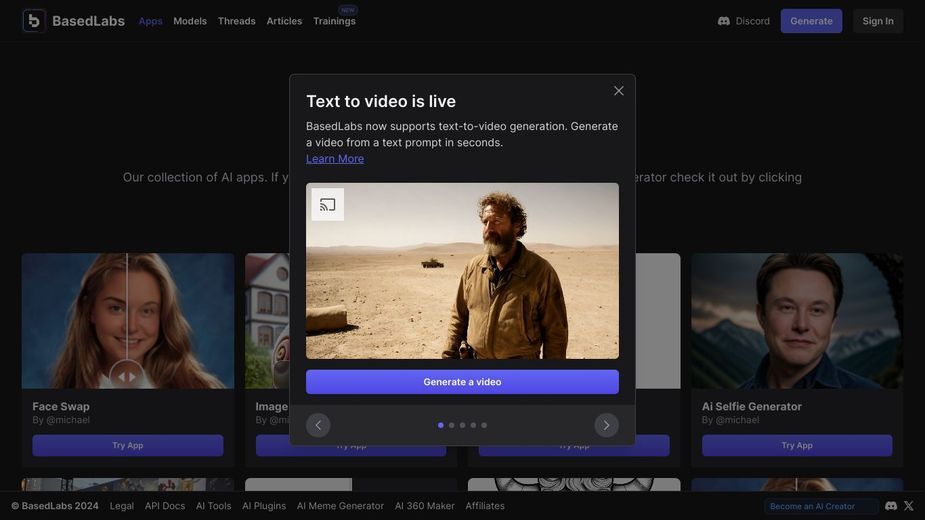Select the second carousel dot
This screenshot has height=520, width=925.
pos(451,425)
